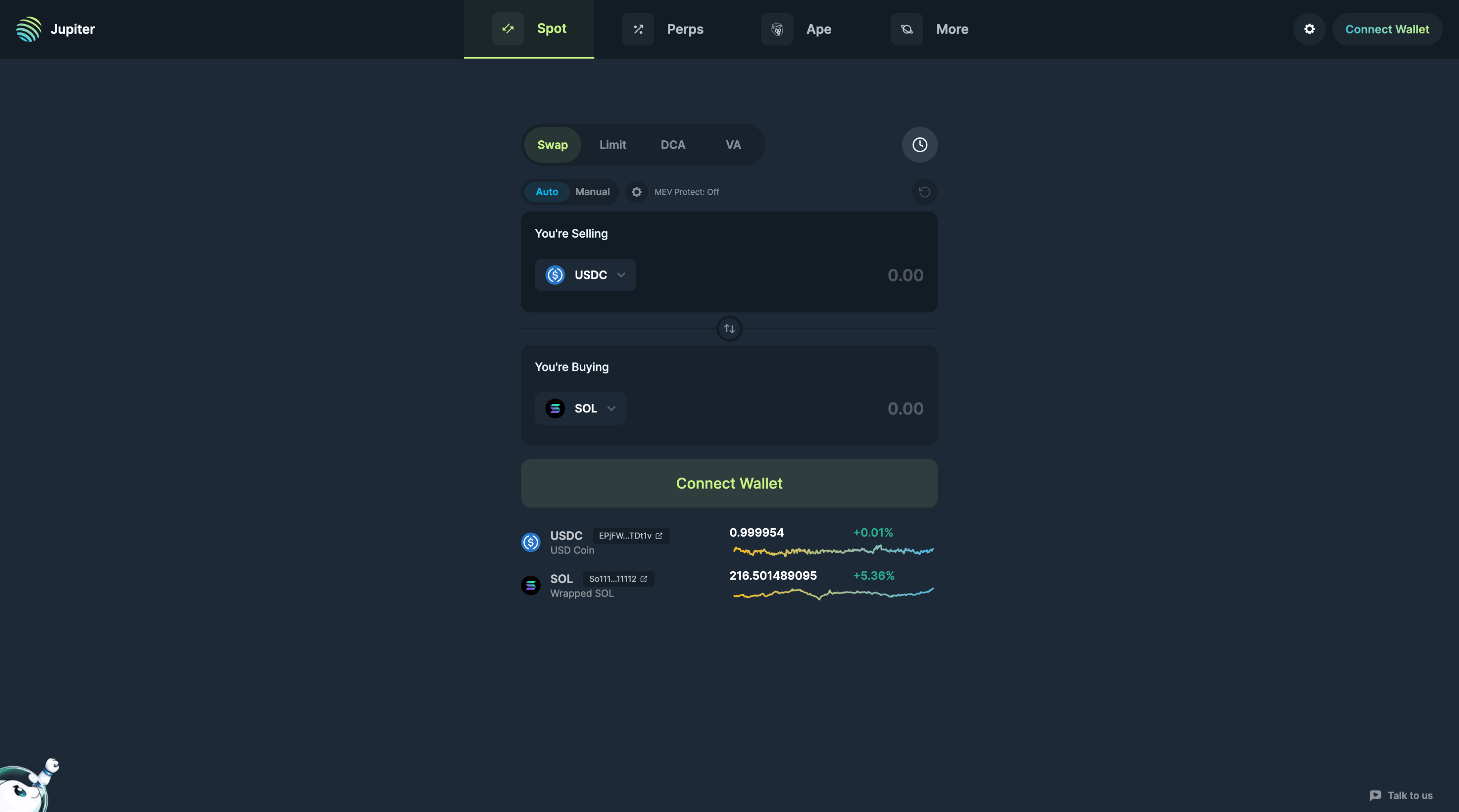
Task: Open external link icon for So111...11112
Action: coord(643,579)
